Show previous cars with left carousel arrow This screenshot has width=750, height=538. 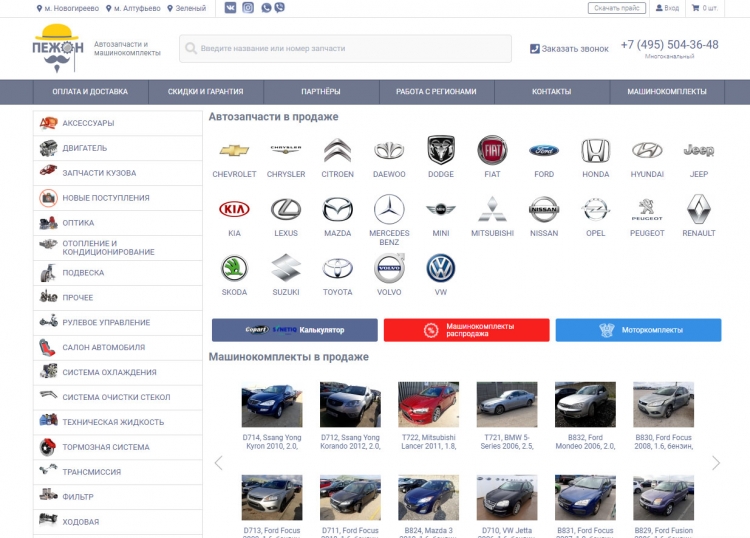tap(219, 463)
